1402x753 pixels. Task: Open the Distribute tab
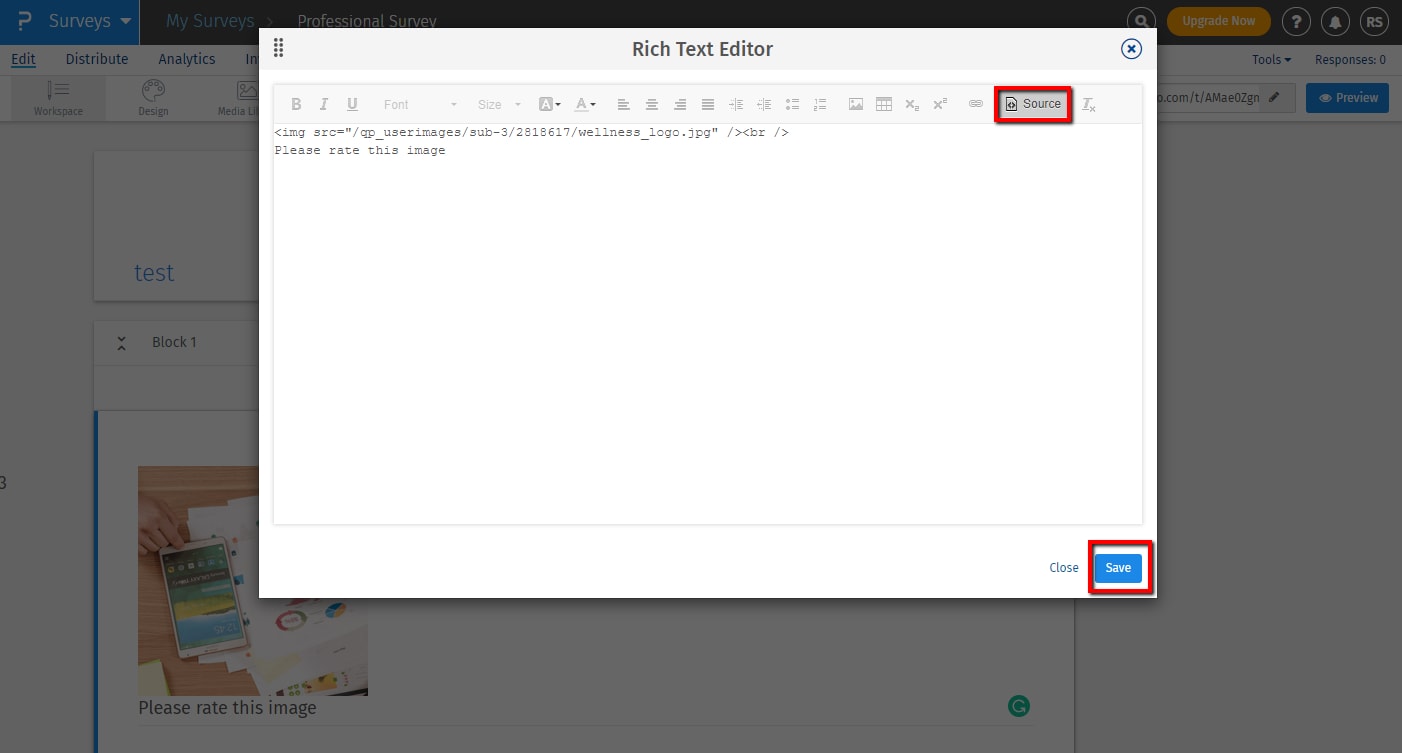point(97,59)
